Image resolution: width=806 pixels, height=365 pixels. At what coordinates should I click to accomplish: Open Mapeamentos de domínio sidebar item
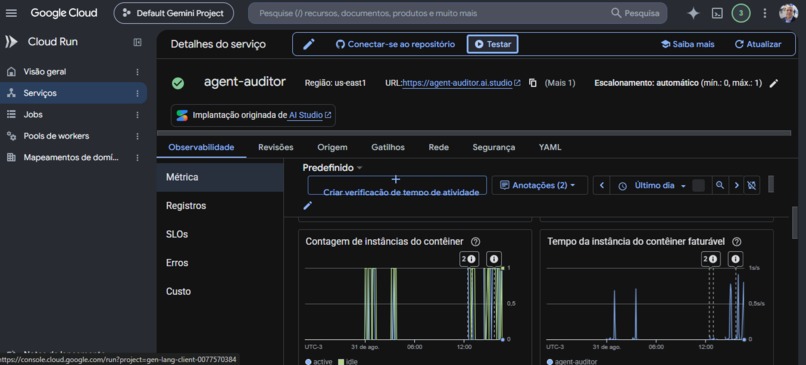click(71, 158)
